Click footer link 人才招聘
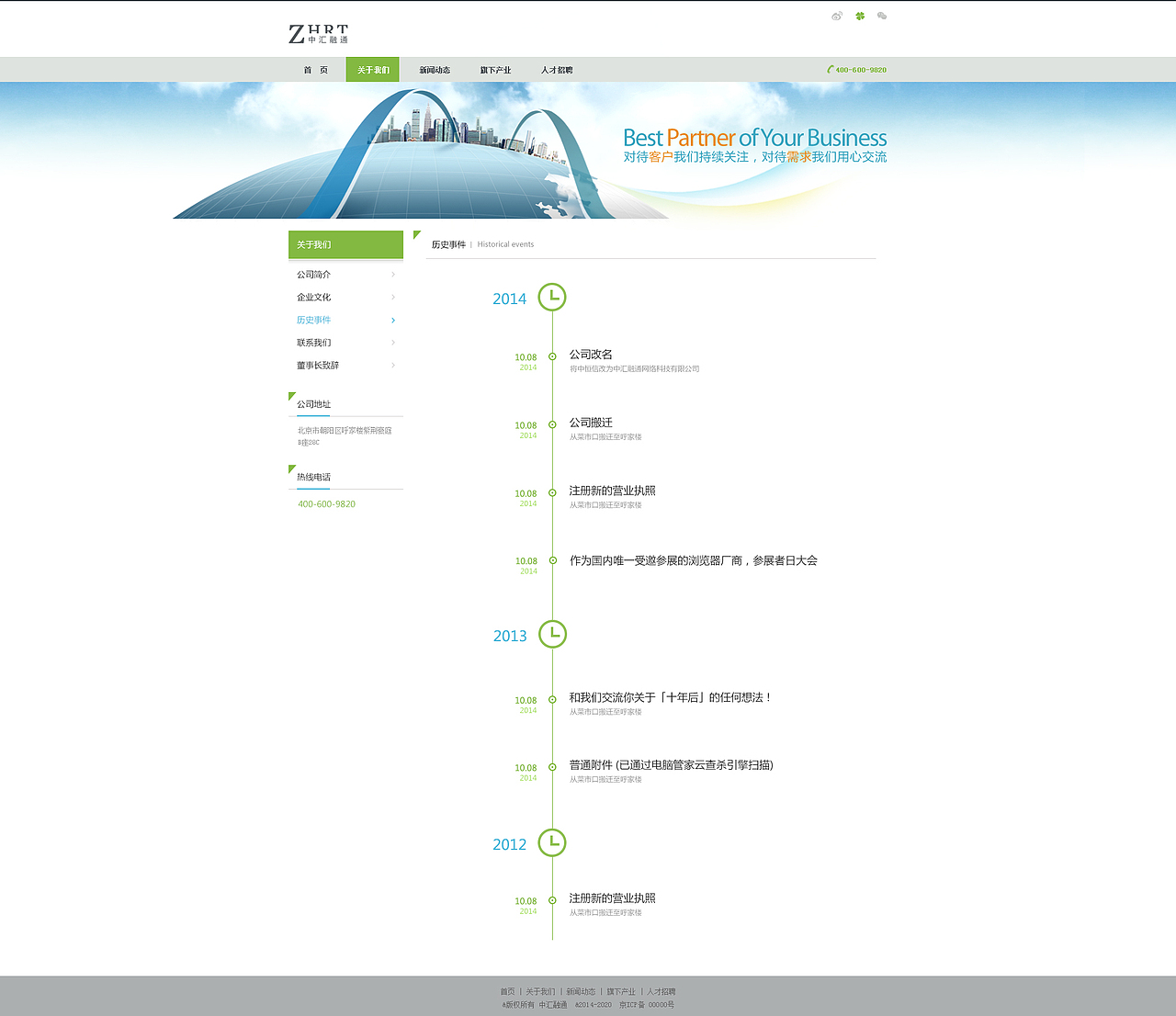1176x1016 pixels. 661,992
